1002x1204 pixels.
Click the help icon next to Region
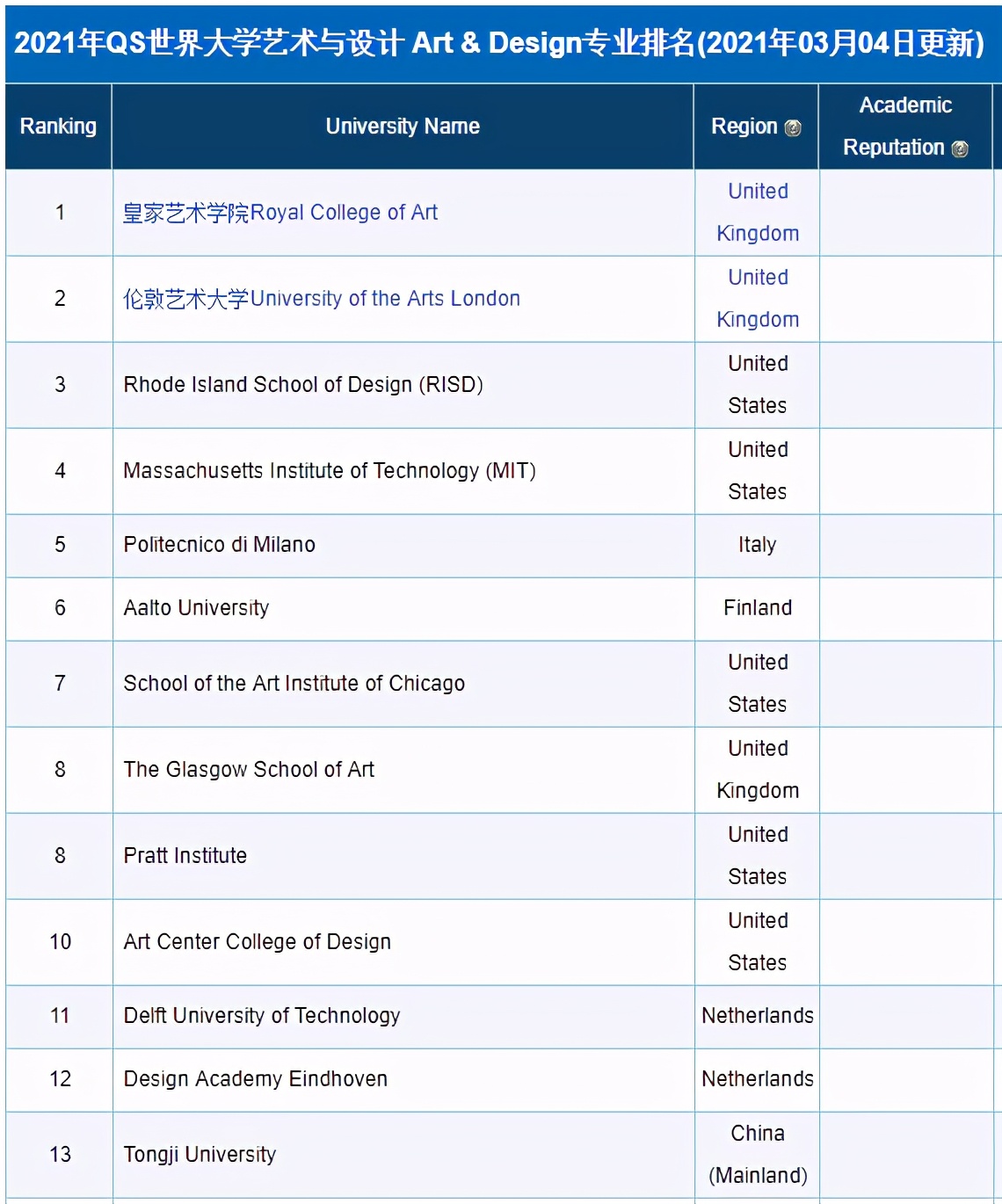793,127
